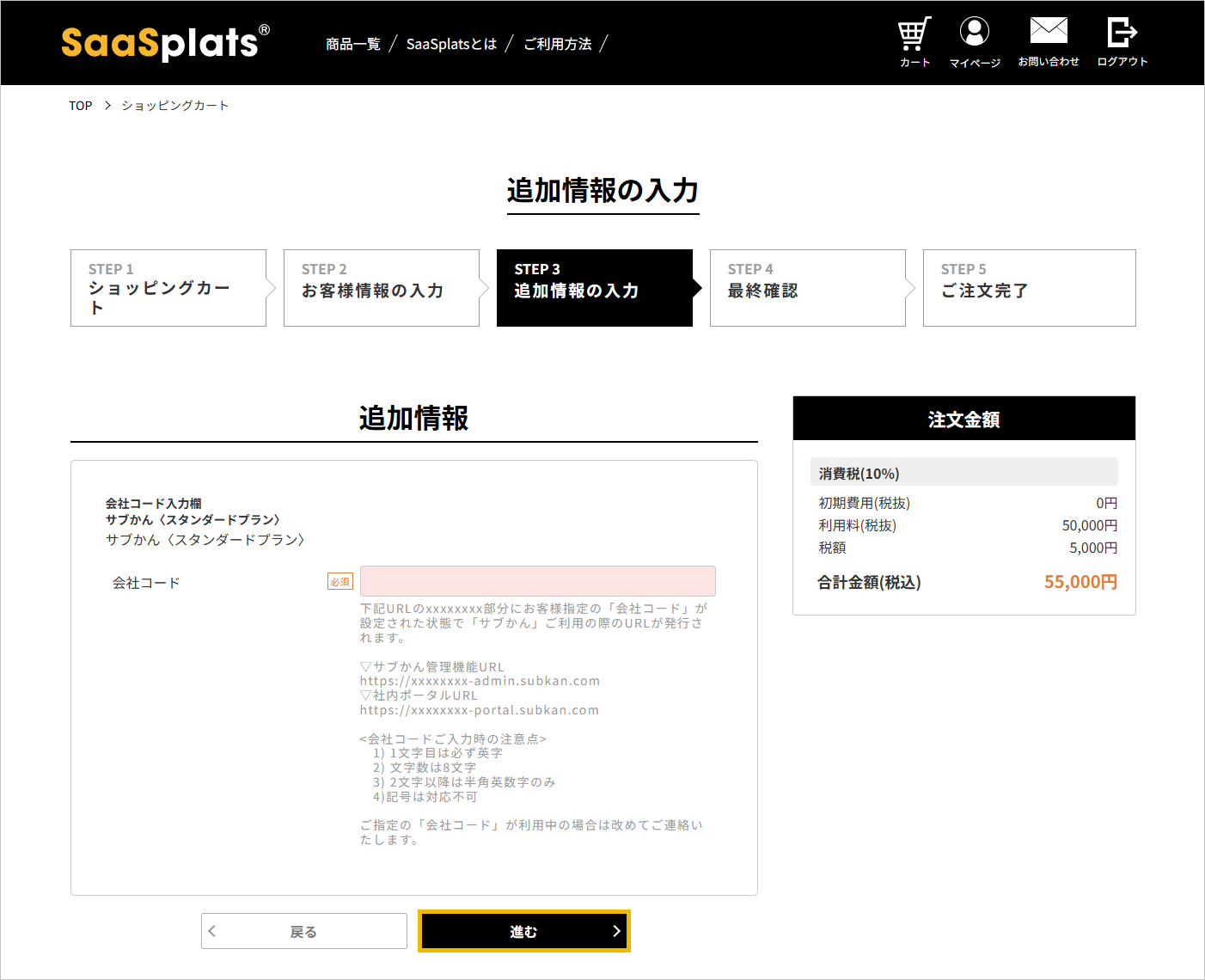Screen dimensions: 1205x980
Task: Click the admin.subkan.com URL text
Action: pyautogui.click(x=480, y=681)
